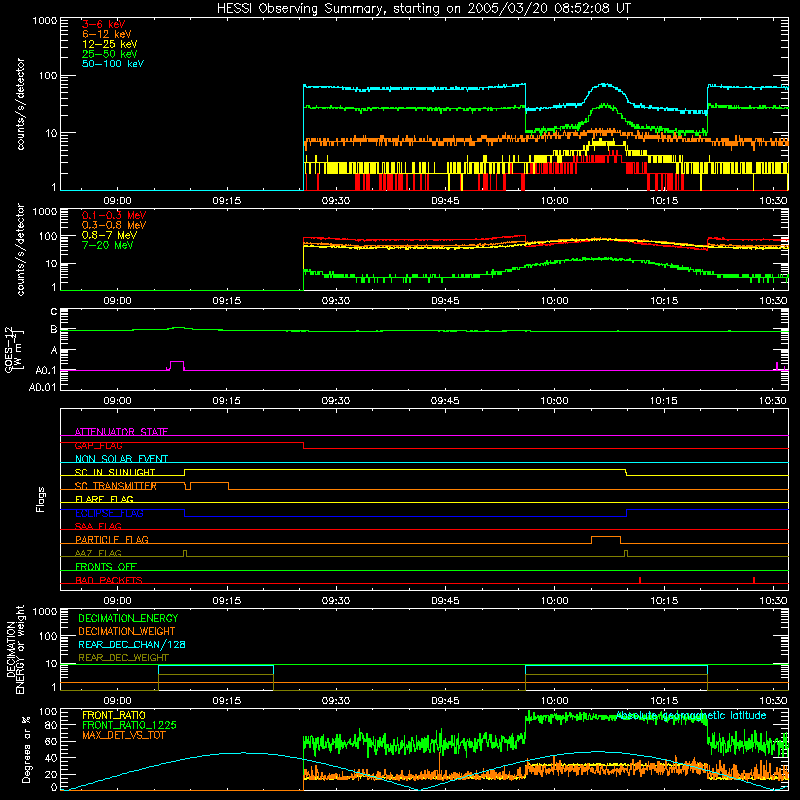The height and width of the screenshot is (800, 800).
Task: Click the first BAD_PACKETS red spike
Action: click(x=640, y=580)
